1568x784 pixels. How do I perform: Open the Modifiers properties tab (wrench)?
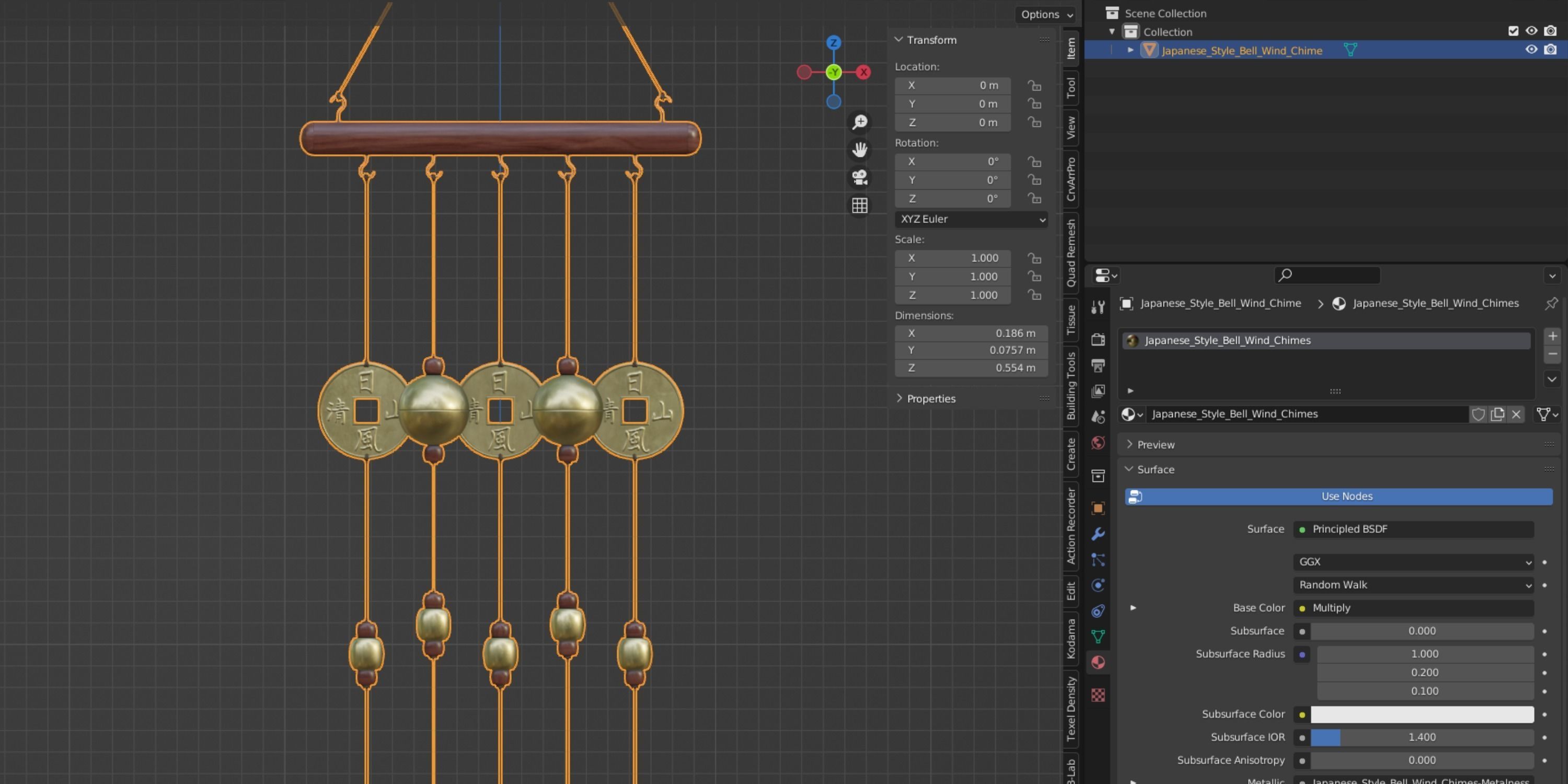coord(1098,534)
